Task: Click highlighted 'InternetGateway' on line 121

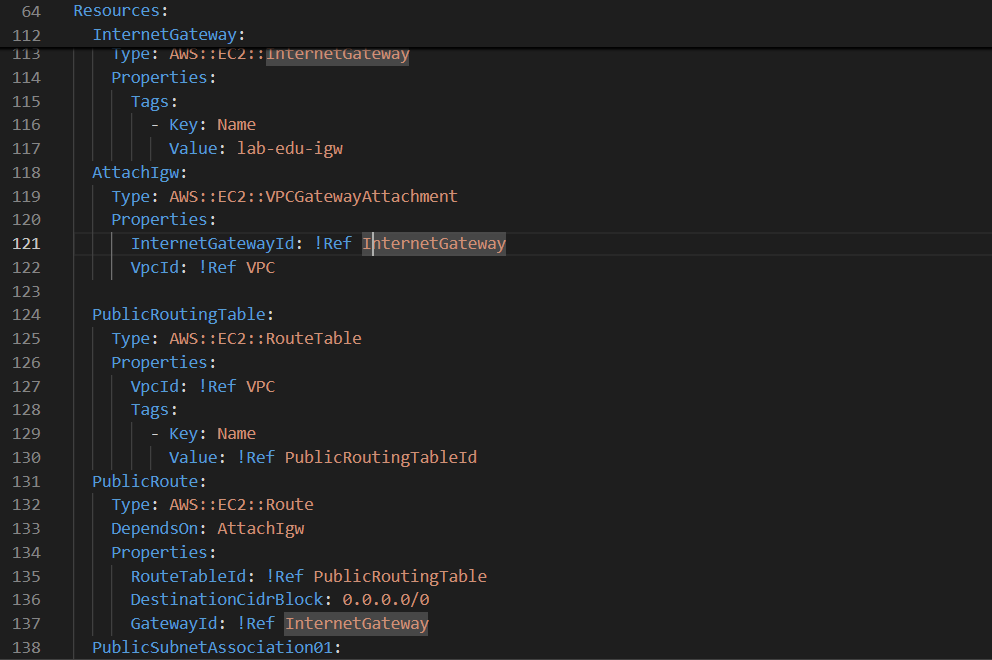Action: [x=434, y=244]
